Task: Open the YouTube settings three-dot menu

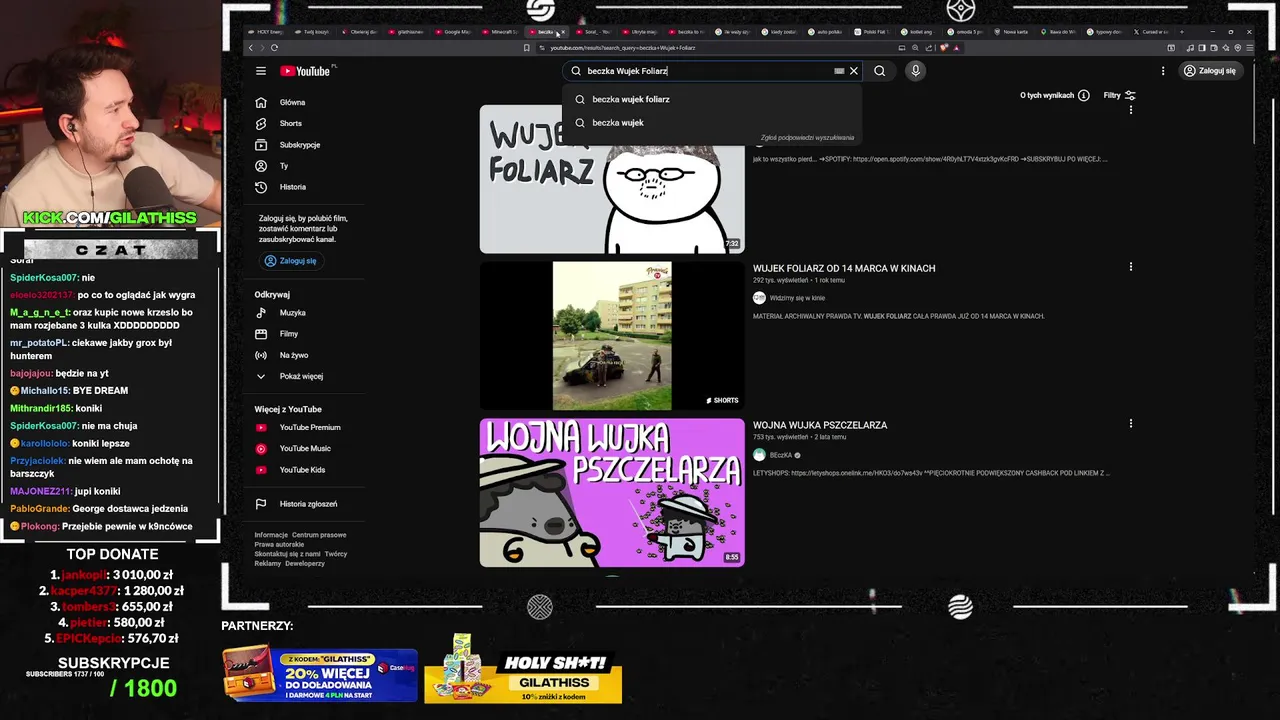Action: (x=1163, y=71)
